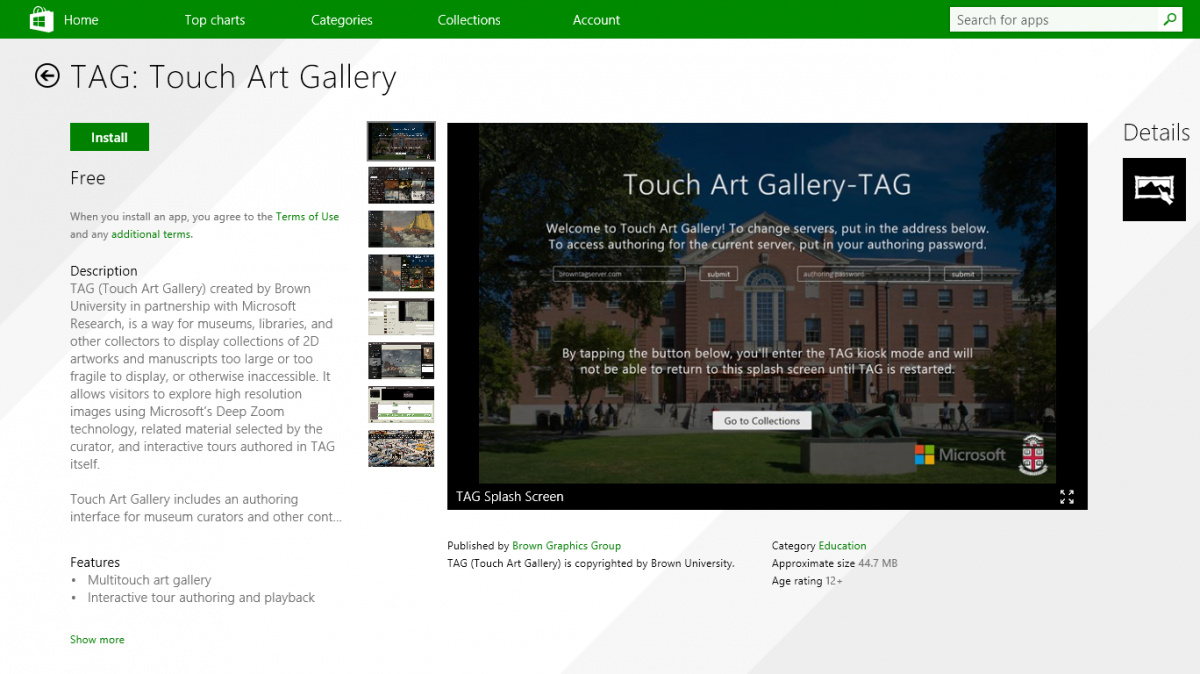1200x674 pixels.
Task: Click the Multitouch art gallery feature line
Action: tap(150, 580)
